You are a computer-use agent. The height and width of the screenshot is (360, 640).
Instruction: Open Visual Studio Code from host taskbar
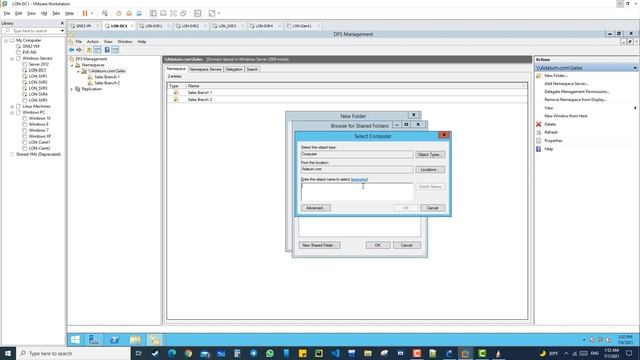(335, 353)
